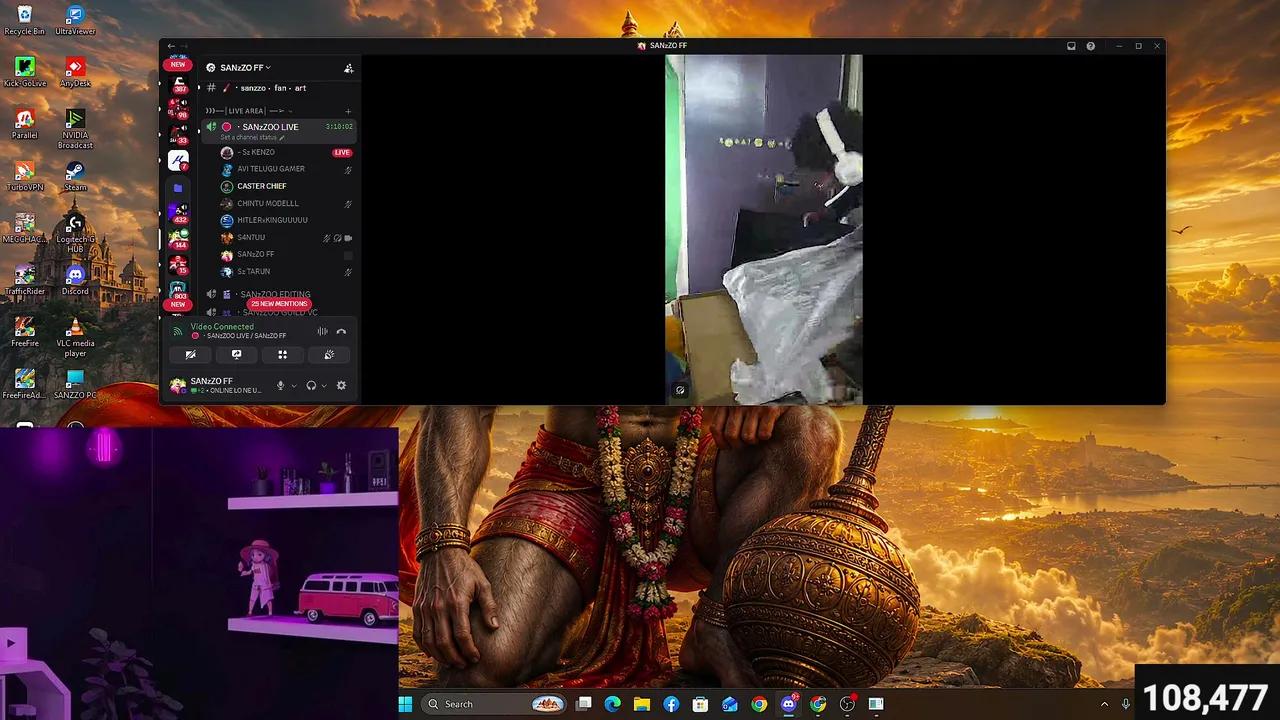Open NVIDIA Broadcast desktop shortcut
Viewport: 1280px width, 720px height.
(75, 129)
